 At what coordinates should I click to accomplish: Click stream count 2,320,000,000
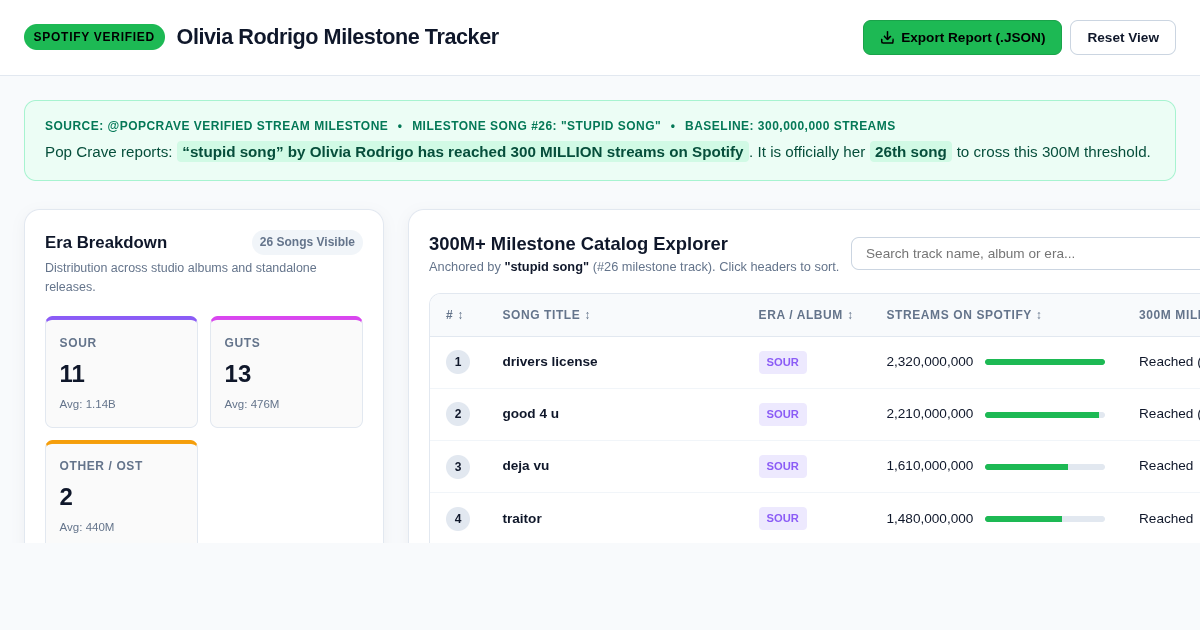pyautogui.click(x=930, y=362)
